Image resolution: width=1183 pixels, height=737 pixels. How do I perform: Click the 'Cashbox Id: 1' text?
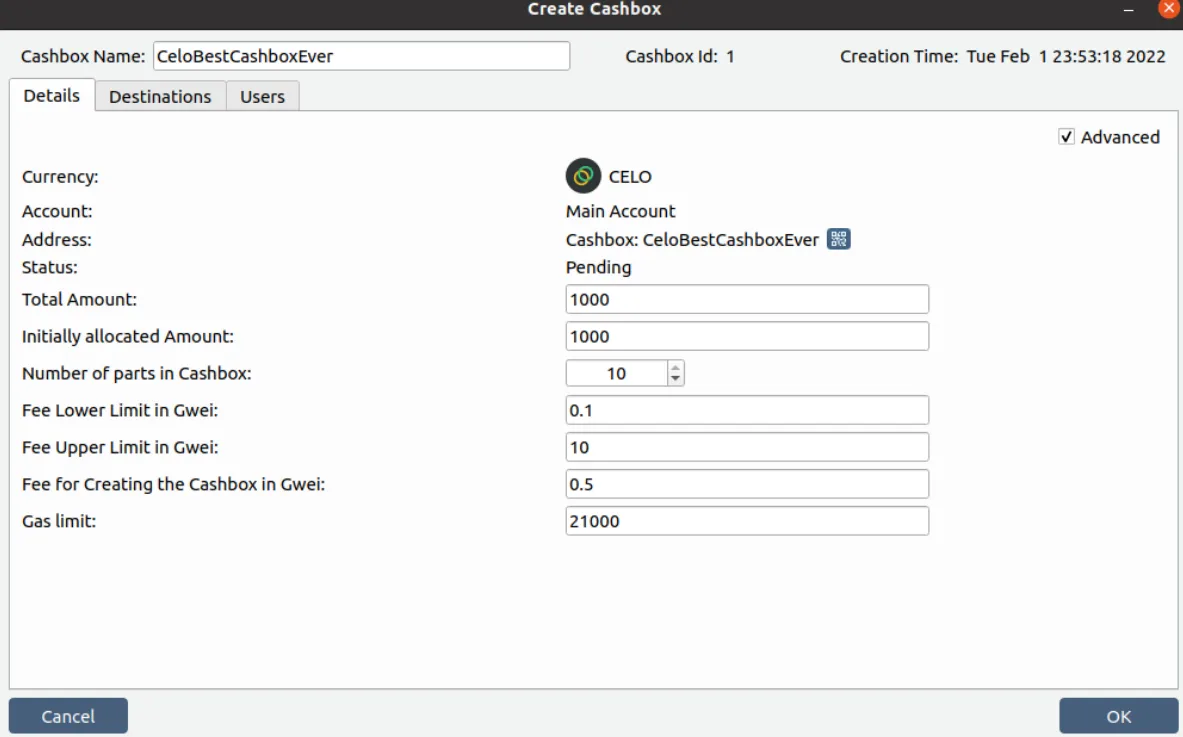(680, 56)
